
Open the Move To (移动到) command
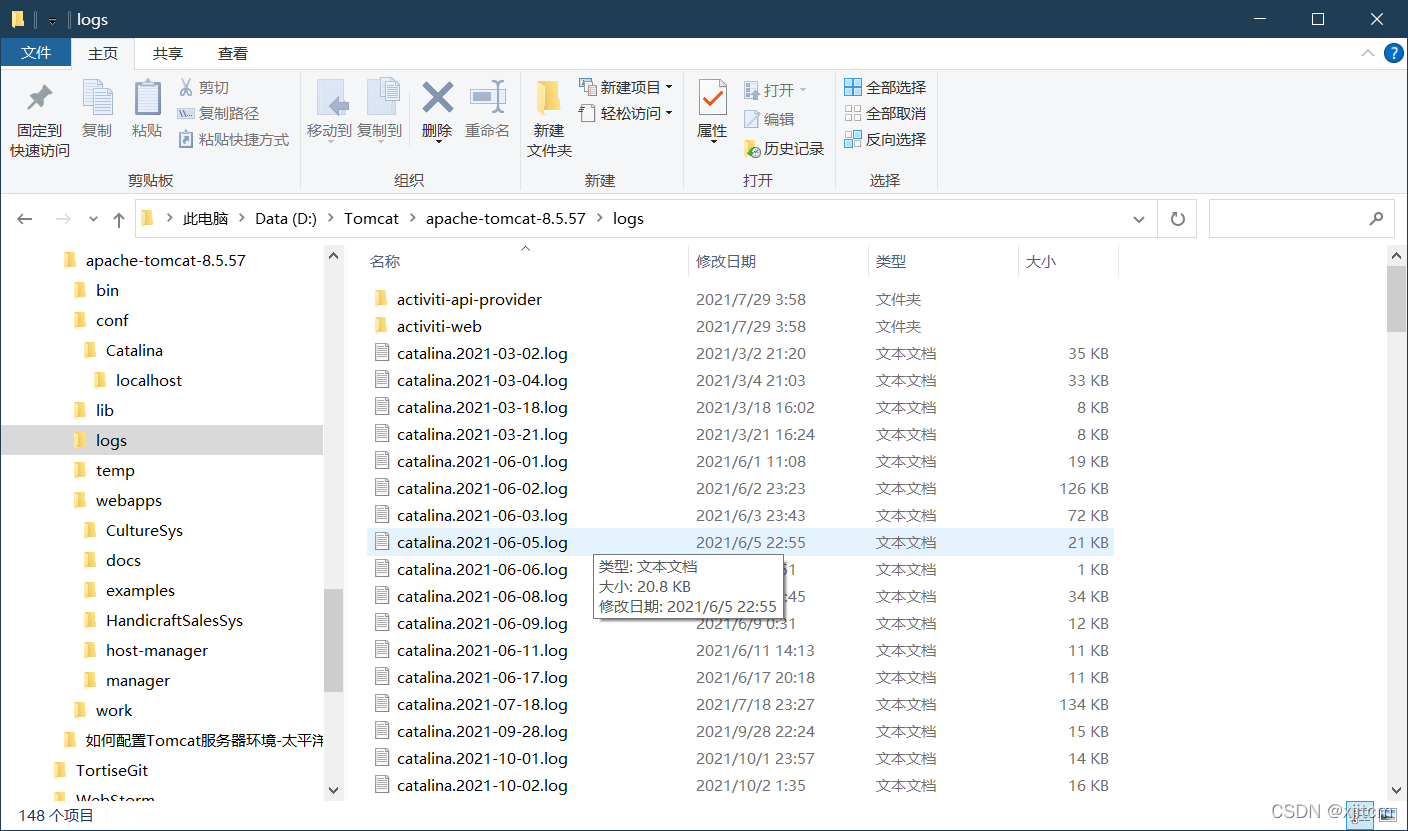click(329, 109)
